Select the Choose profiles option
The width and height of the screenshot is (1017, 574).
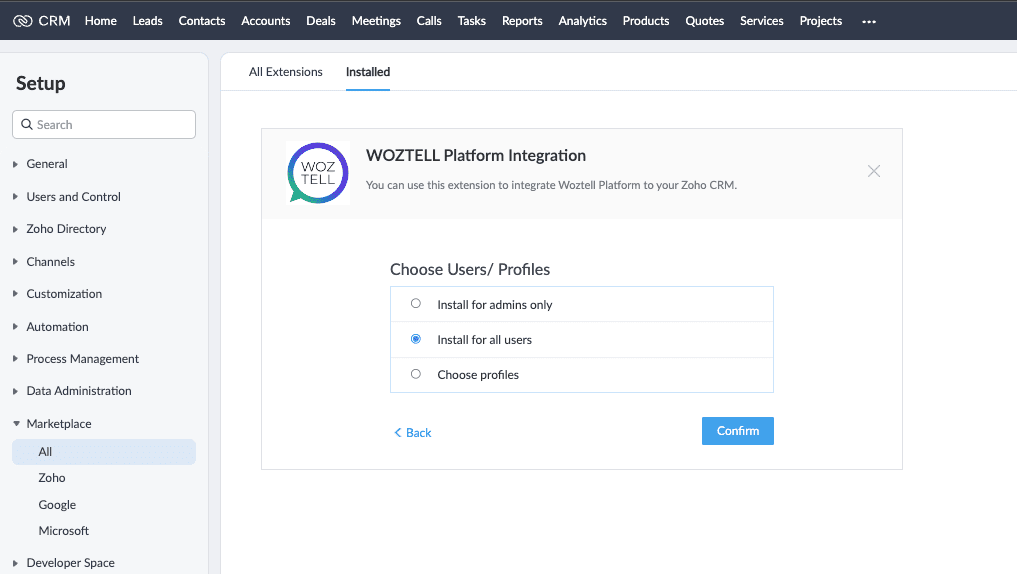416,374
